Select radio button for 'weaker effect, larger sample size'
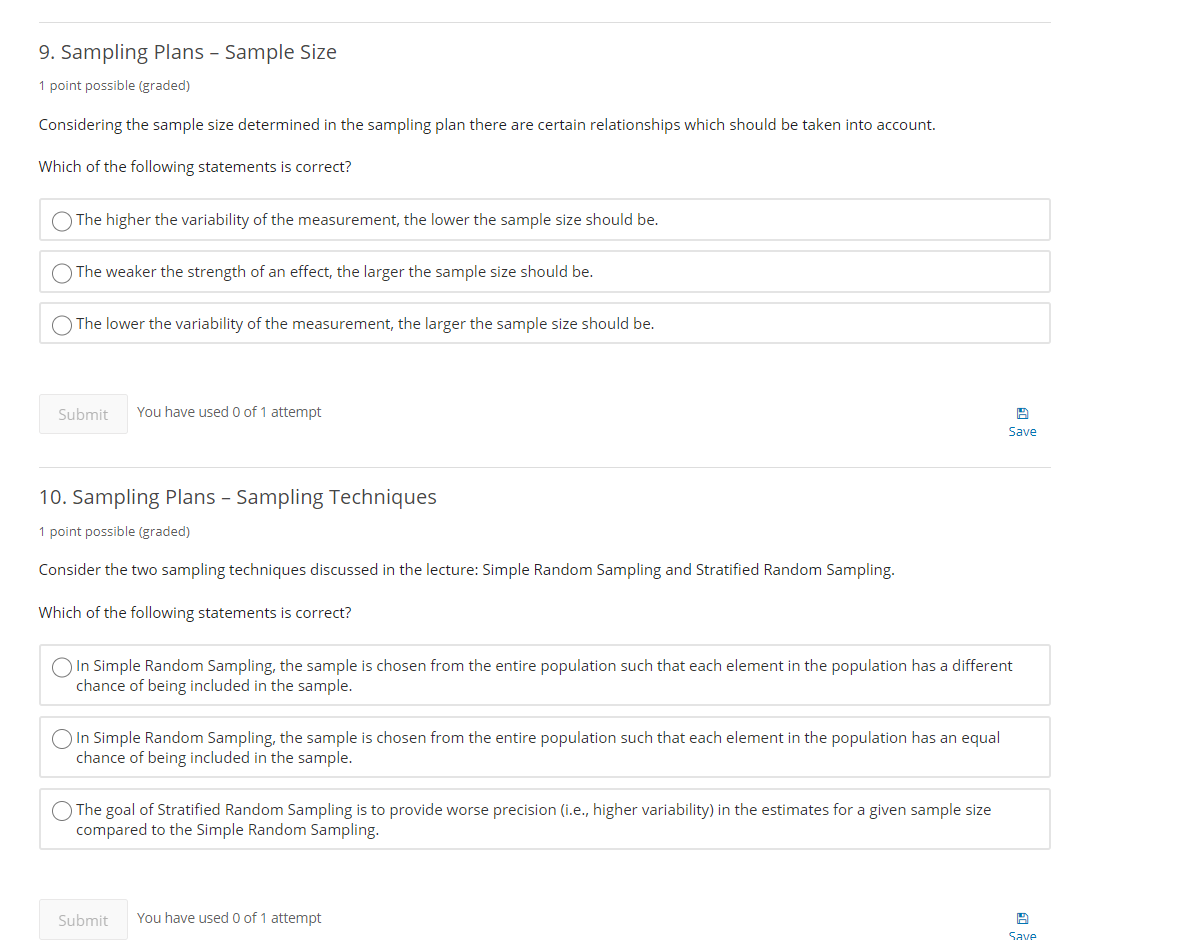1181x940 pixels. pyautogui.click(x=61, y=273)
